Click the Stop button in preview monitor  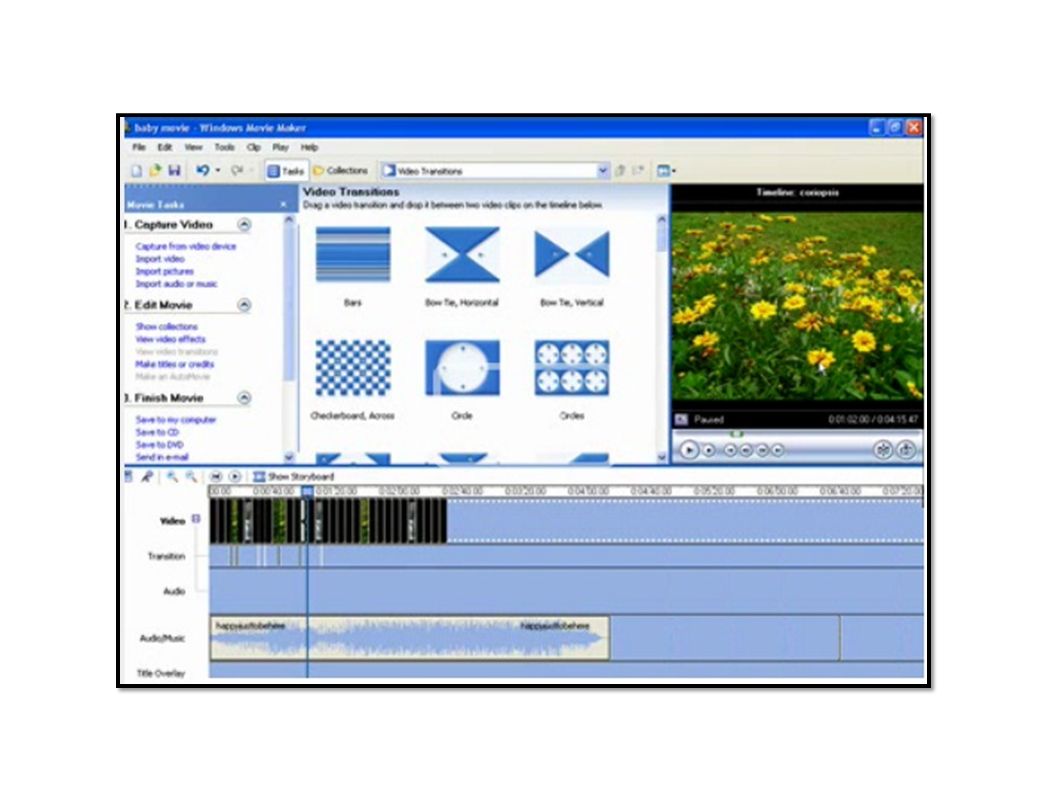coord(708,450)
